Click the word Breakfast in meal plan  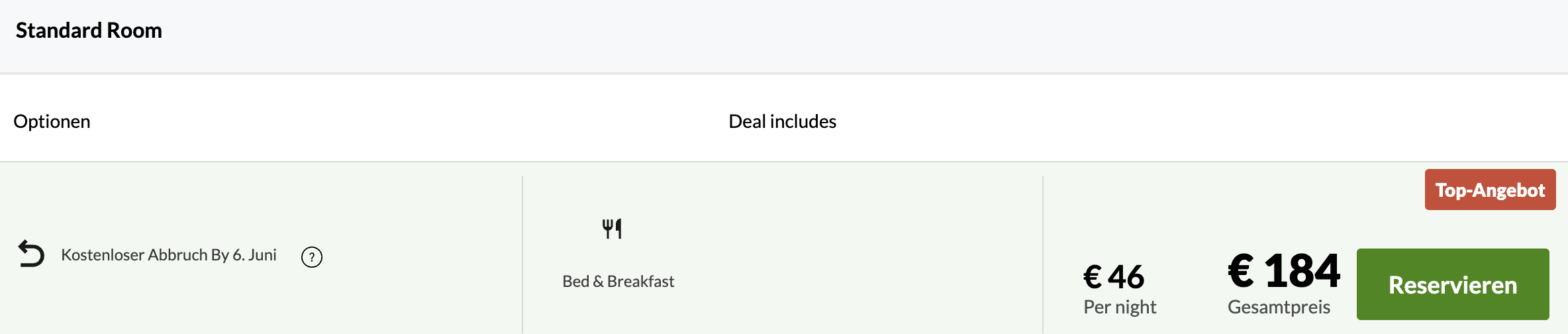pyautogui.click(x=640, y=281)
